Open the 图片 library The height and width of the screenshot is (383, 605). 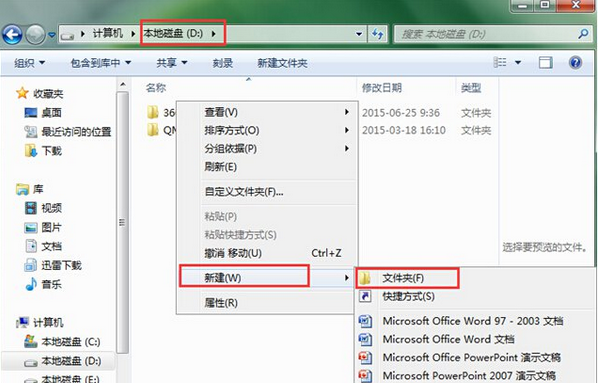click(43, 227)
